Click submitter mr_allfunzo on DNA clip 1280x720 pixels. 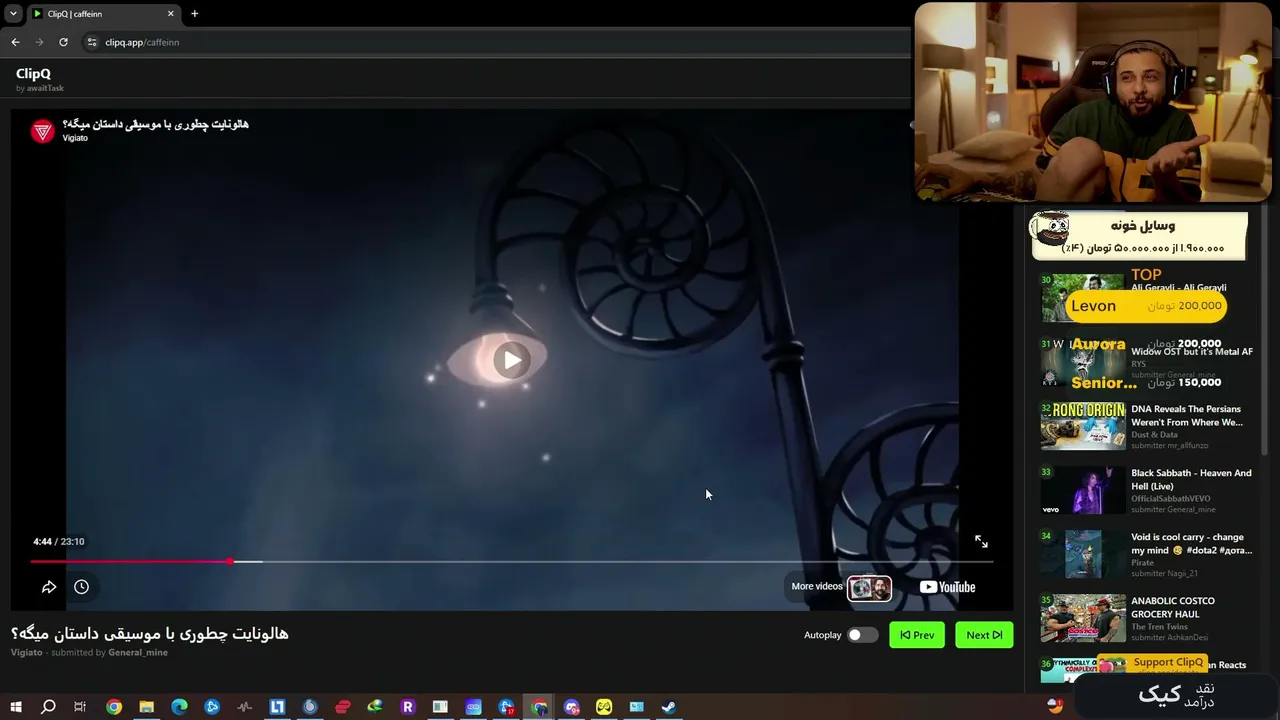1169,446
